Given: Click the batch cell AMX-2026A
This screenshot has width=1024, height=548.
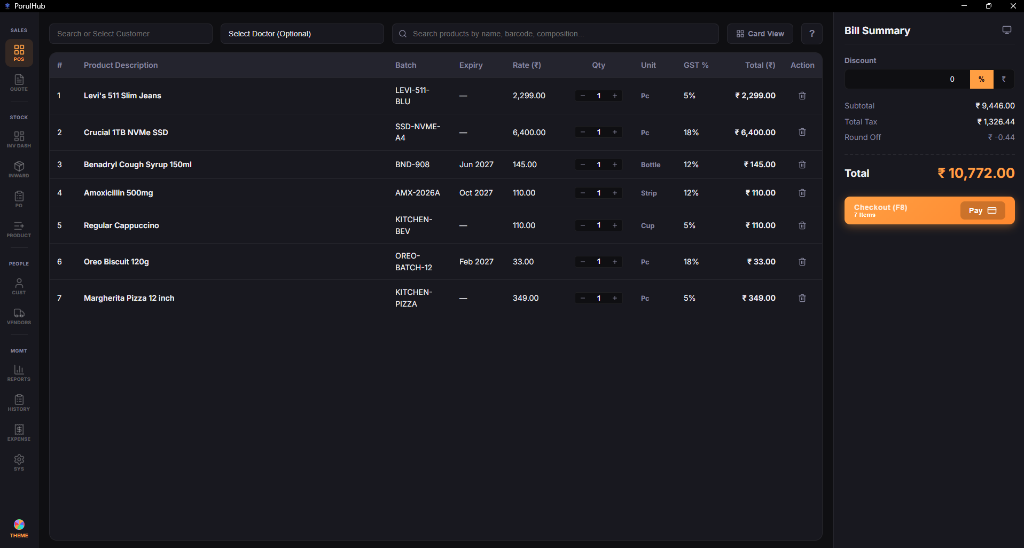Looking at the screenshot, I should (x=418, y=193).
